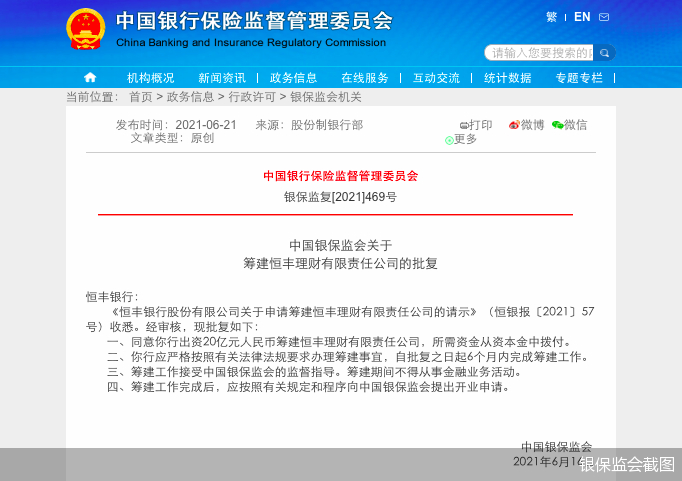Click paragraph starting 二、你行应严格按照
The width and height of the screenshot is (682, 481).
[x=348, y=357]
